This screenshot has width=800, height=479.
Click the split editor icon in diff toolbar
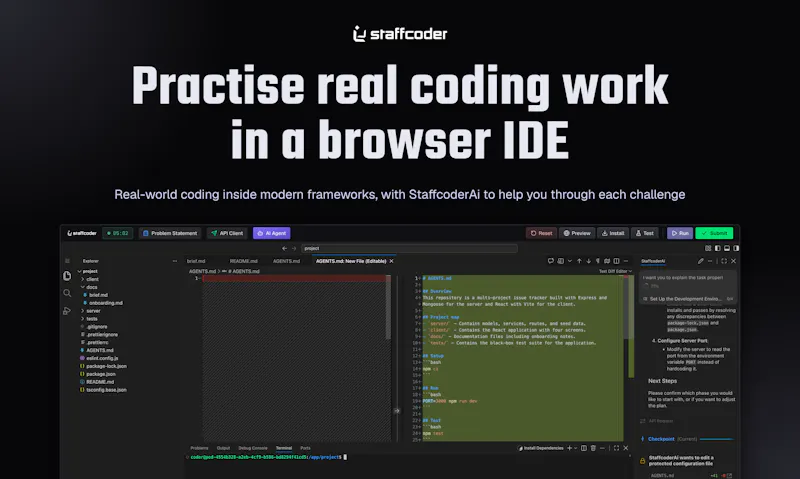coord(616,261)
